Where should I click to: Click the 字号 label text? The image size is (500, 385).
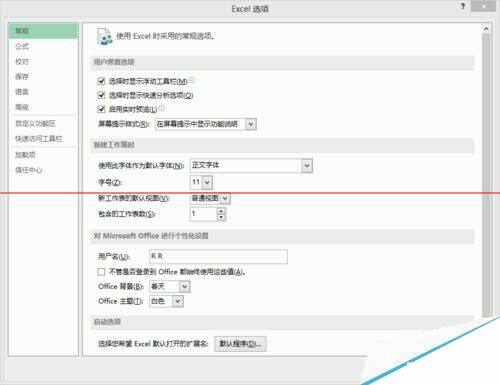(110, 183)
